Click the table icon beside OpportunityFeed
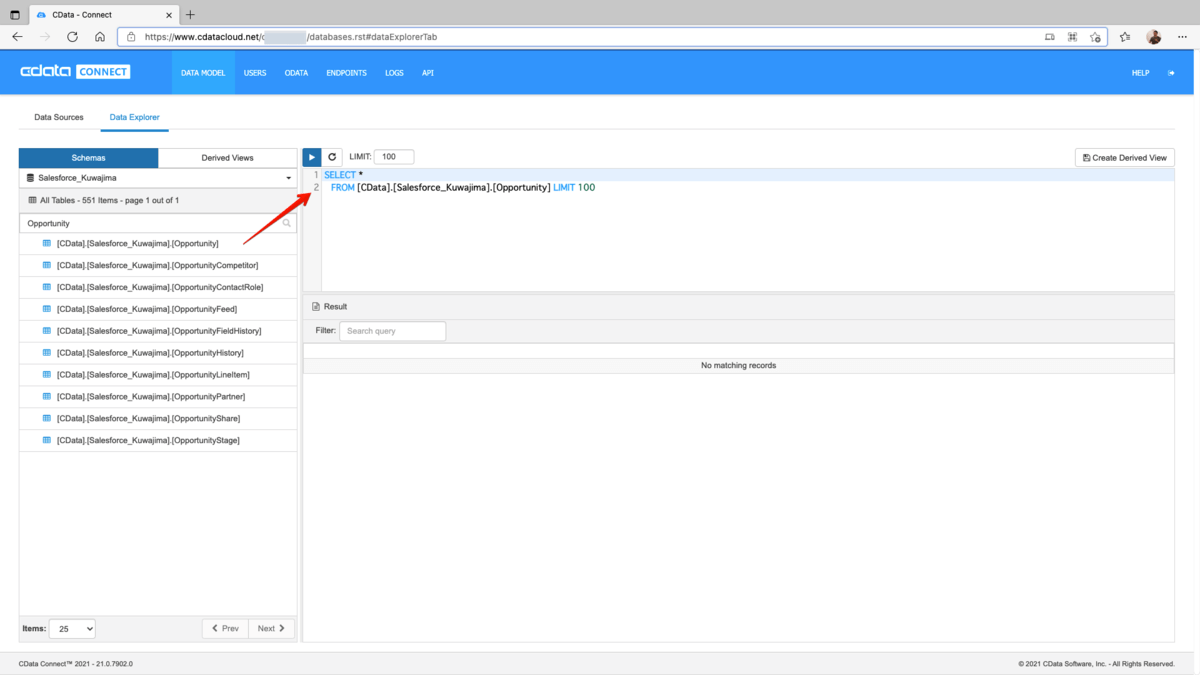Viewport: 1200px width, 675px height. coord(46,309)
